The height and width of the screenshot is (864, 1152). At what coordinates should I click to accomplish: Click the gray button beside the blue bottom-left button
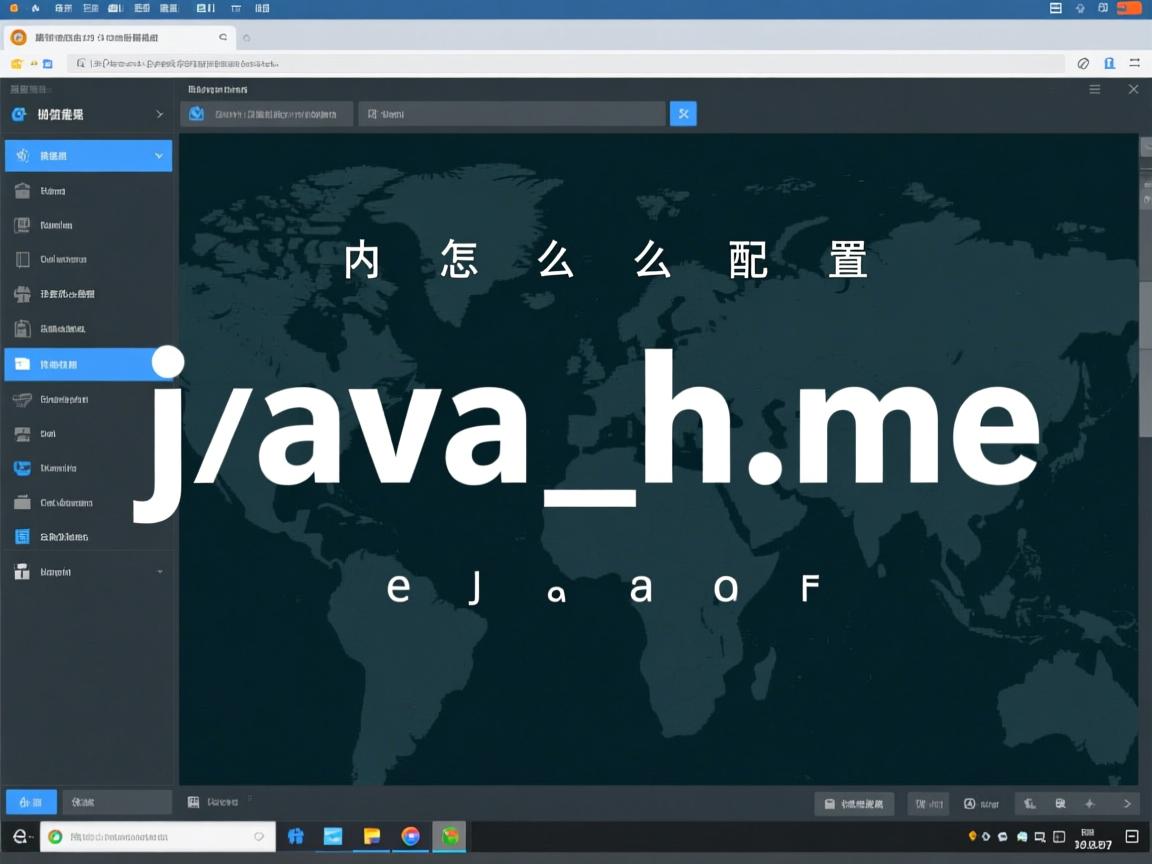117,801
